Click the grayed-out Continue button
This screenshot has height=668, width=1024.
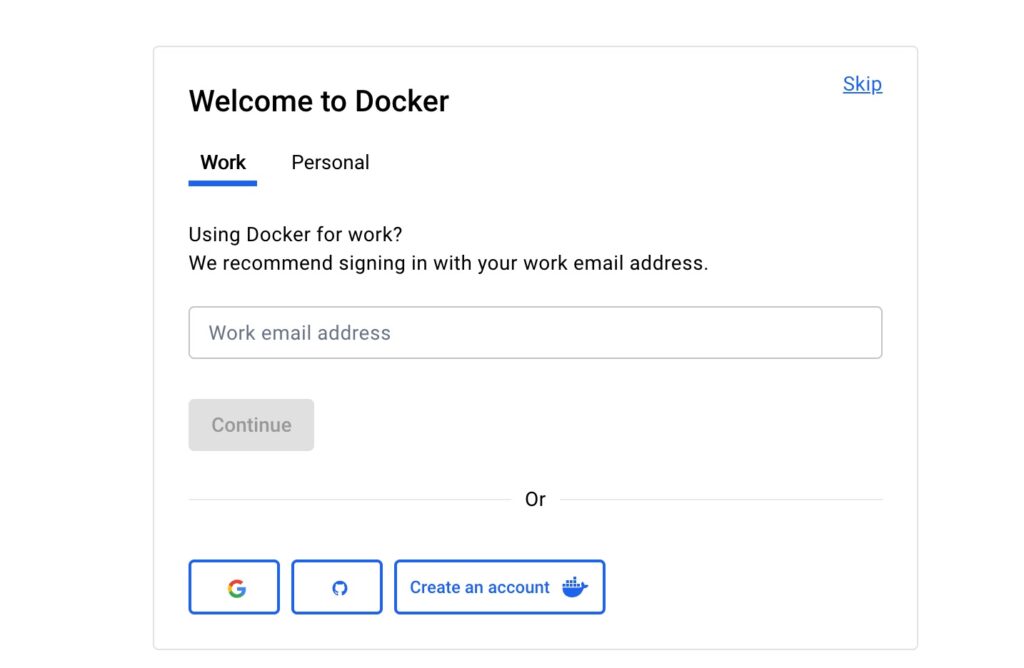251,425
